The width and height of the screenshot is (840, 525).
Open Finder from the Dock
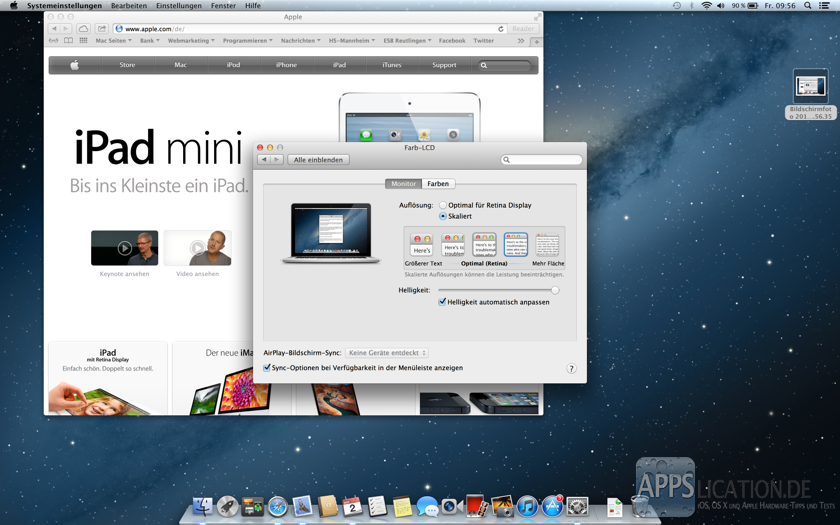pyautogui.click(x=202, y=506)
